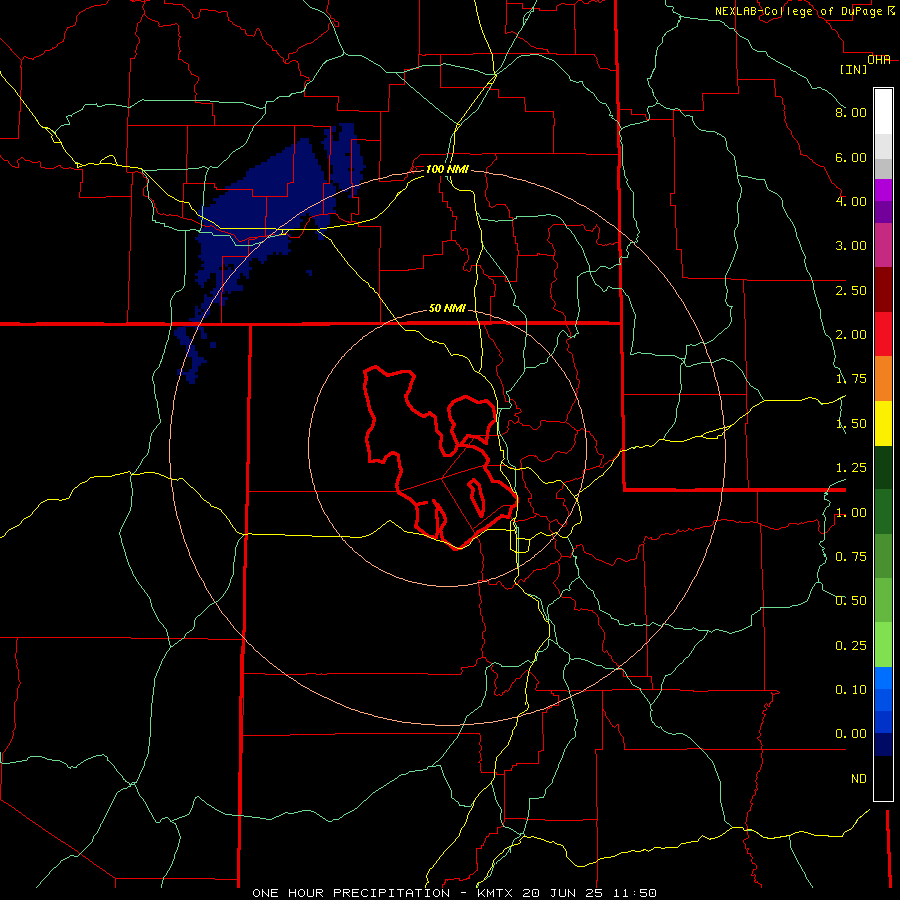Click the 8.00 legend value

851,112
